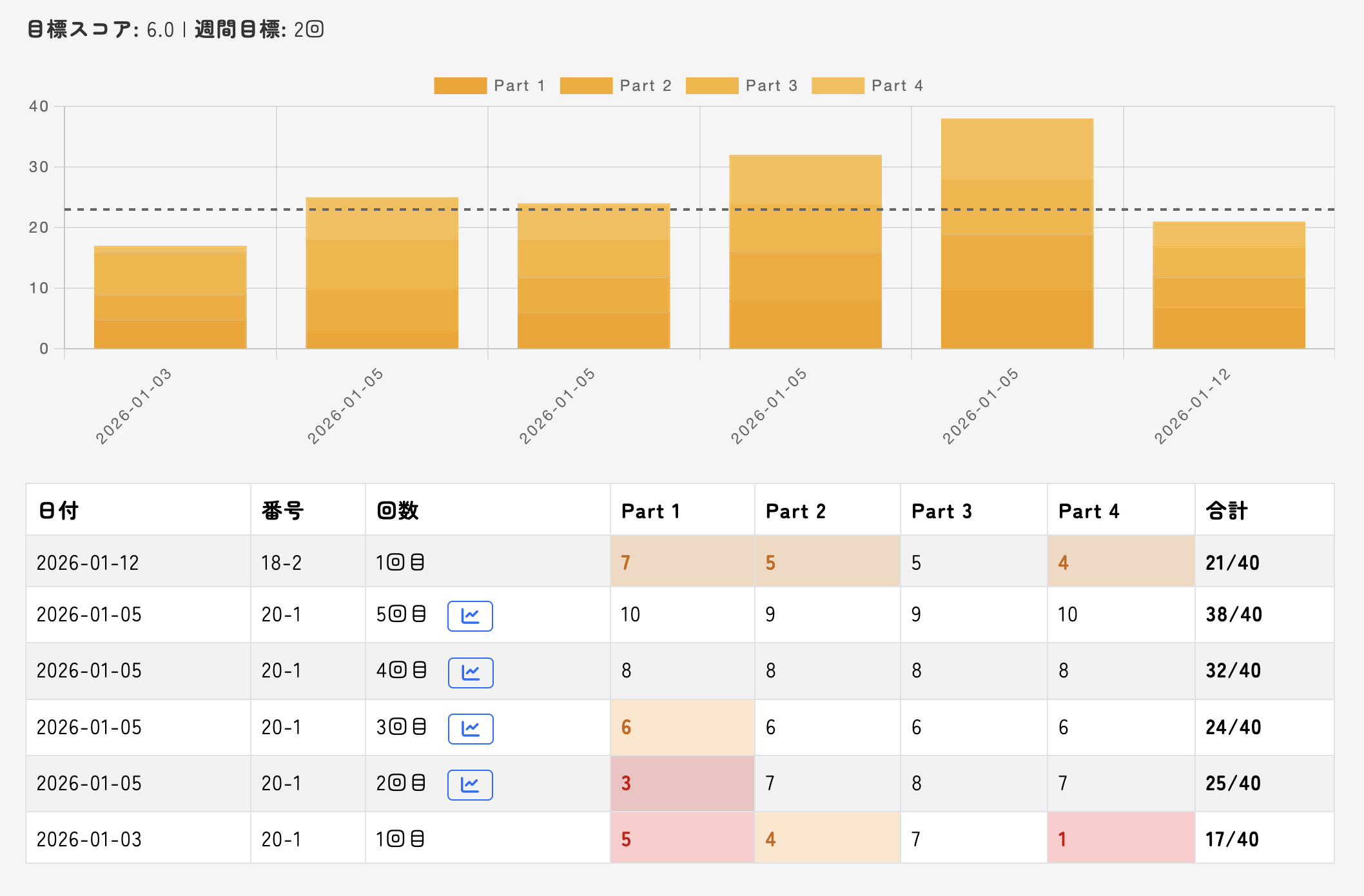Click the 17/40 total cell
The height and width of the screenshot is (896, 1364).
1232,839
